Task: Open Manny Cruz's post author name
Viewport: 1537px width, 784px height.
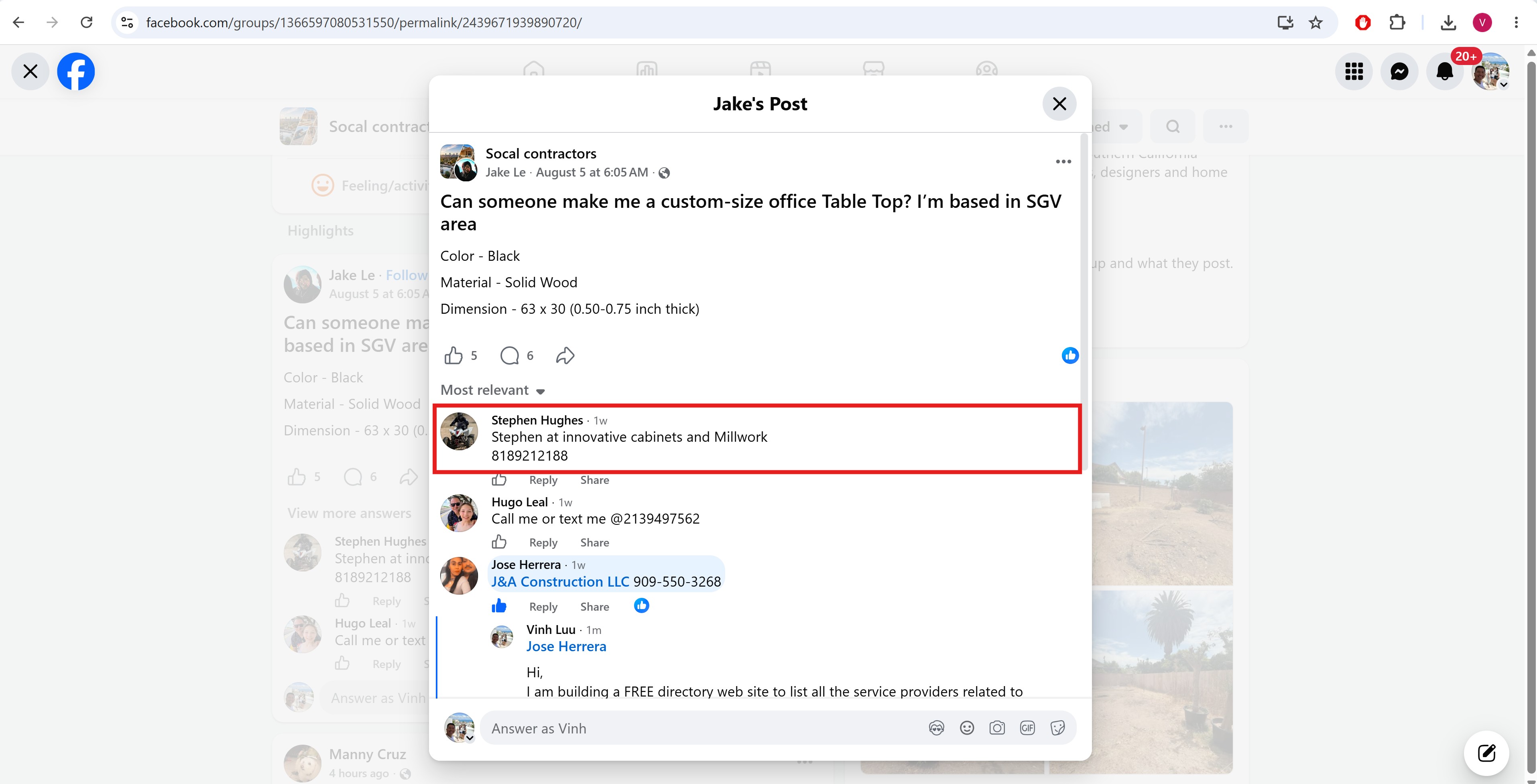Action: 368,755
